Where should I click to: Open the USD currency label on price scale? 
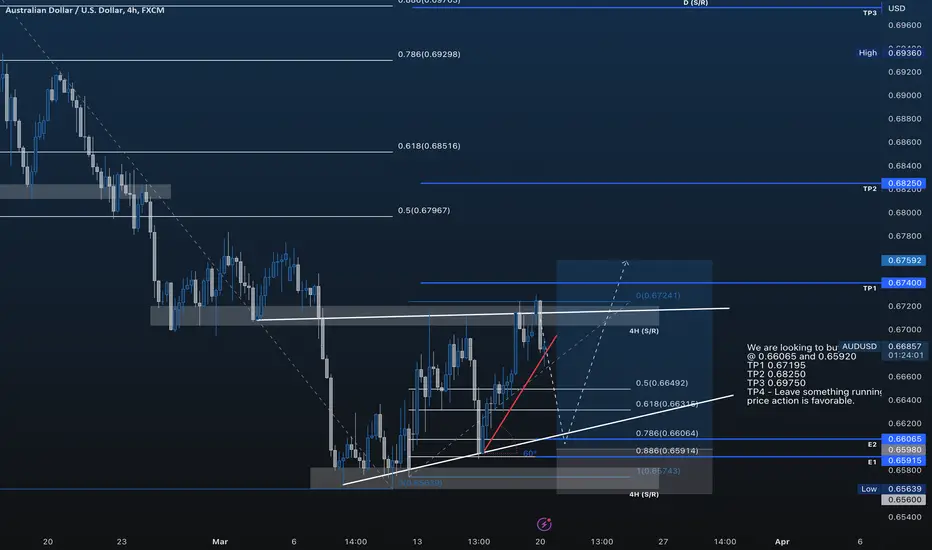pyautogui.click(x=896, y=8)
